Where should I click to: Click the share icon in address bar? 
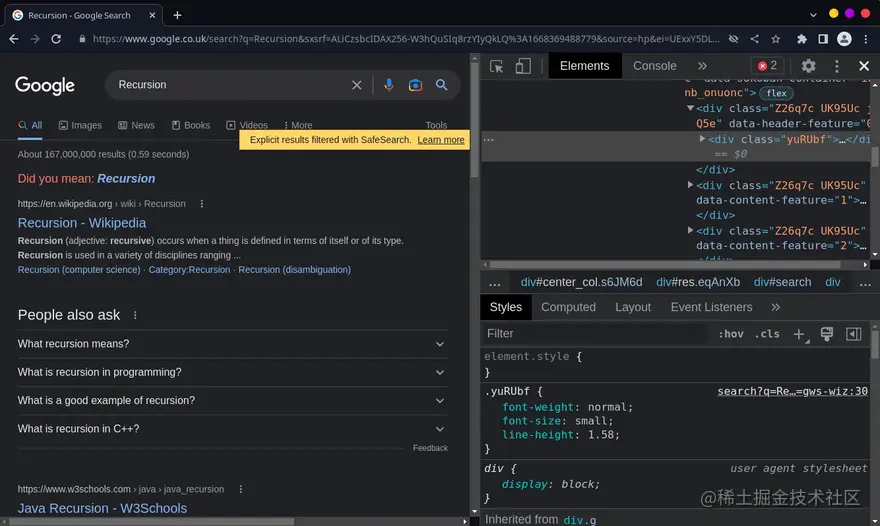[754, 39]
